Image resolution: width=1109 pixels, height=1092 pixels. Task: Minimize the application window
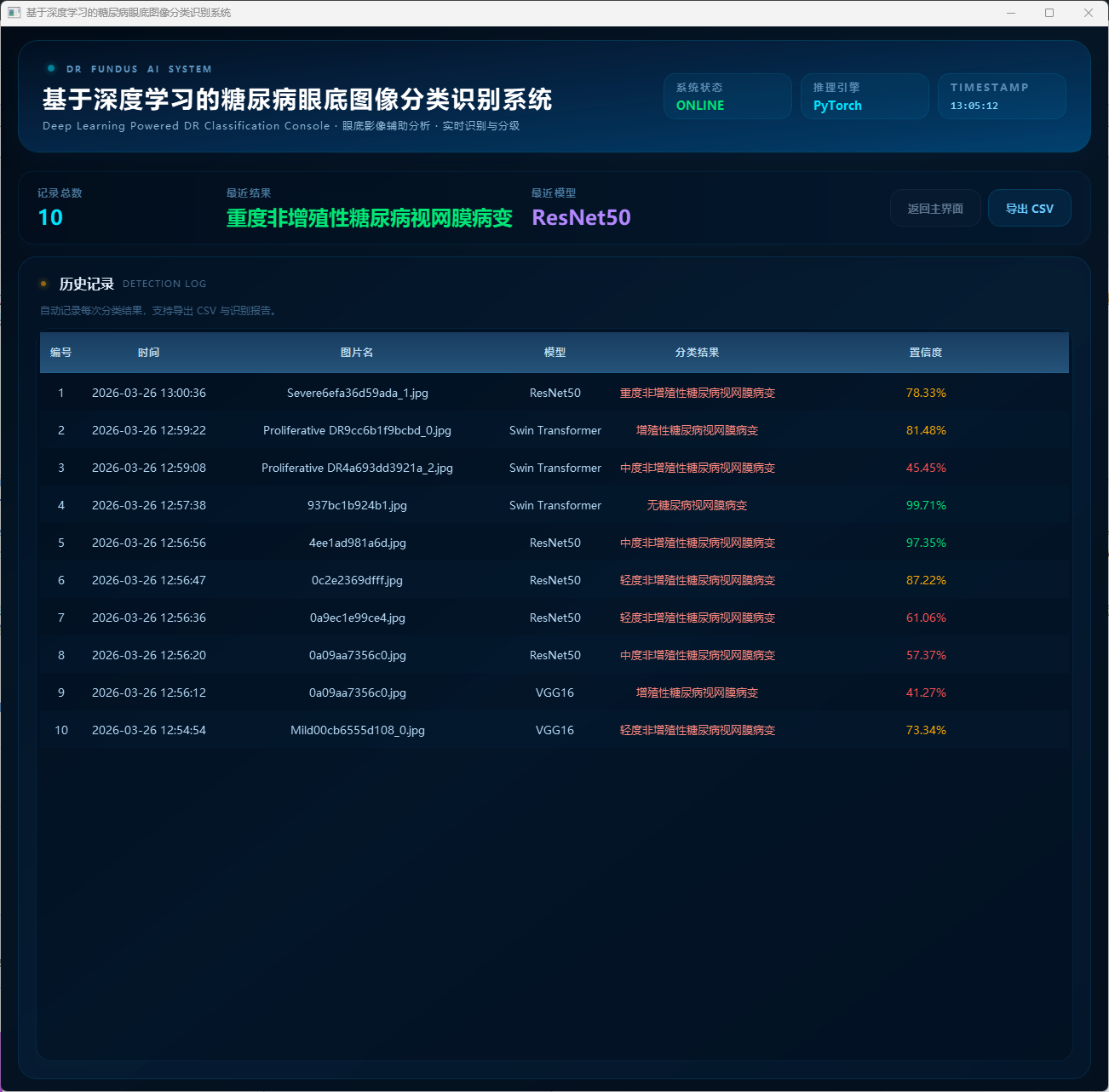click(x=1011, y=13)
